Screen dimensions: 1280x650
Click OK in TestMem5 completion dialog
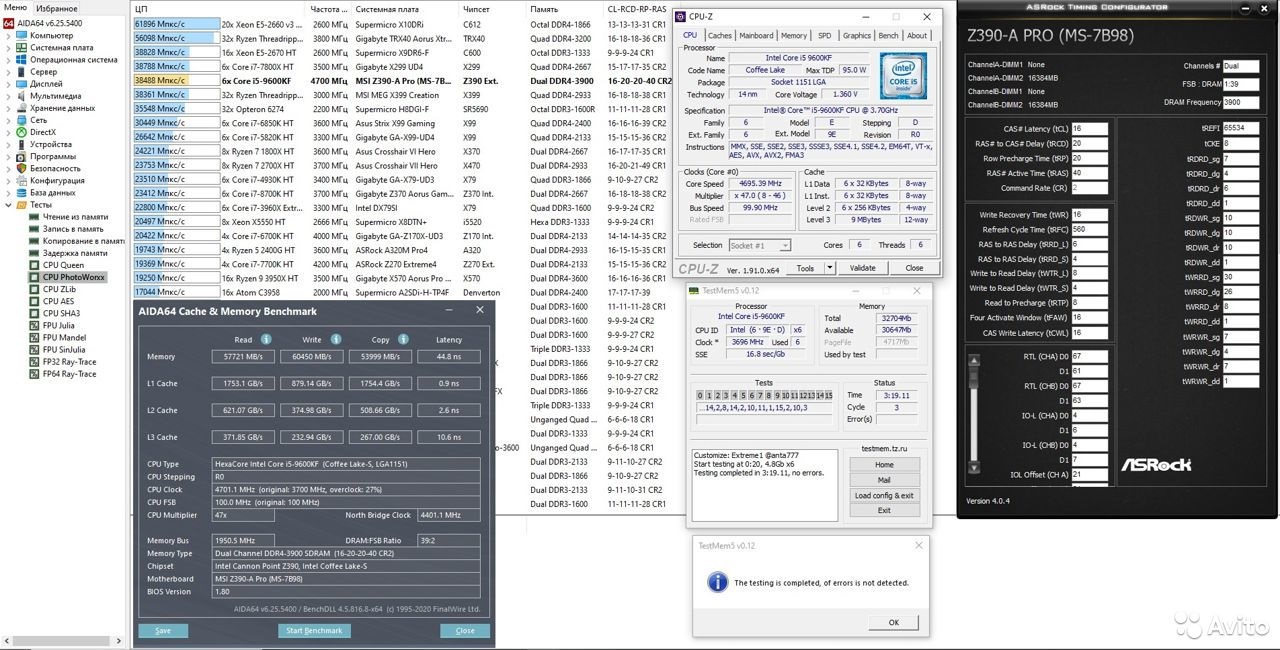click(x=893, y=622)
